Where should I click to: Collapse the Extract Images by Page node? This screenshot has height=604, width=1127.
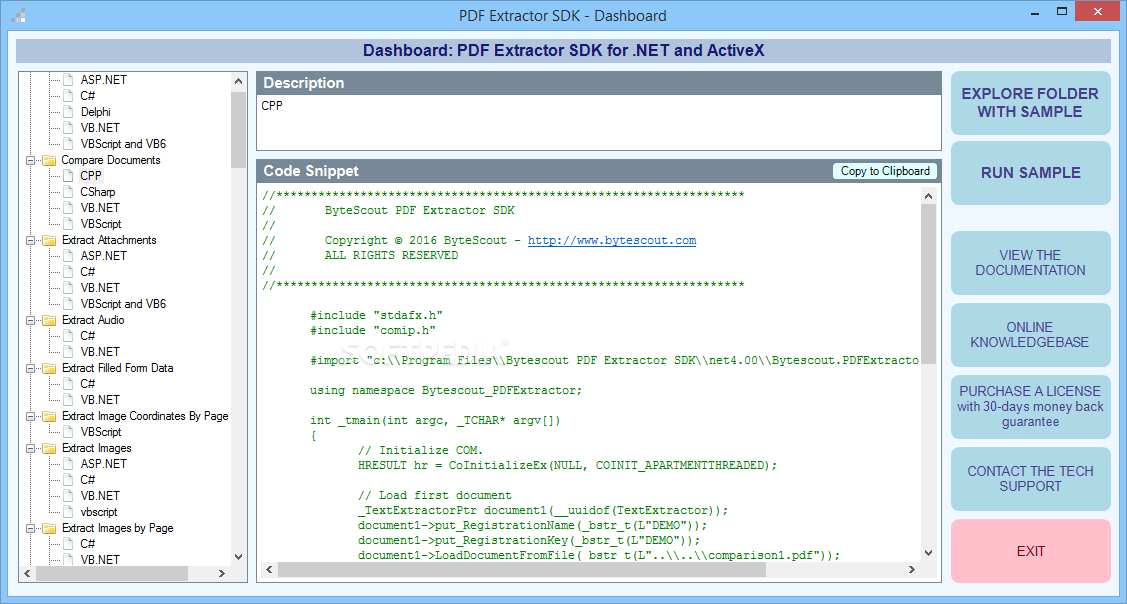(x=31, y=528)
